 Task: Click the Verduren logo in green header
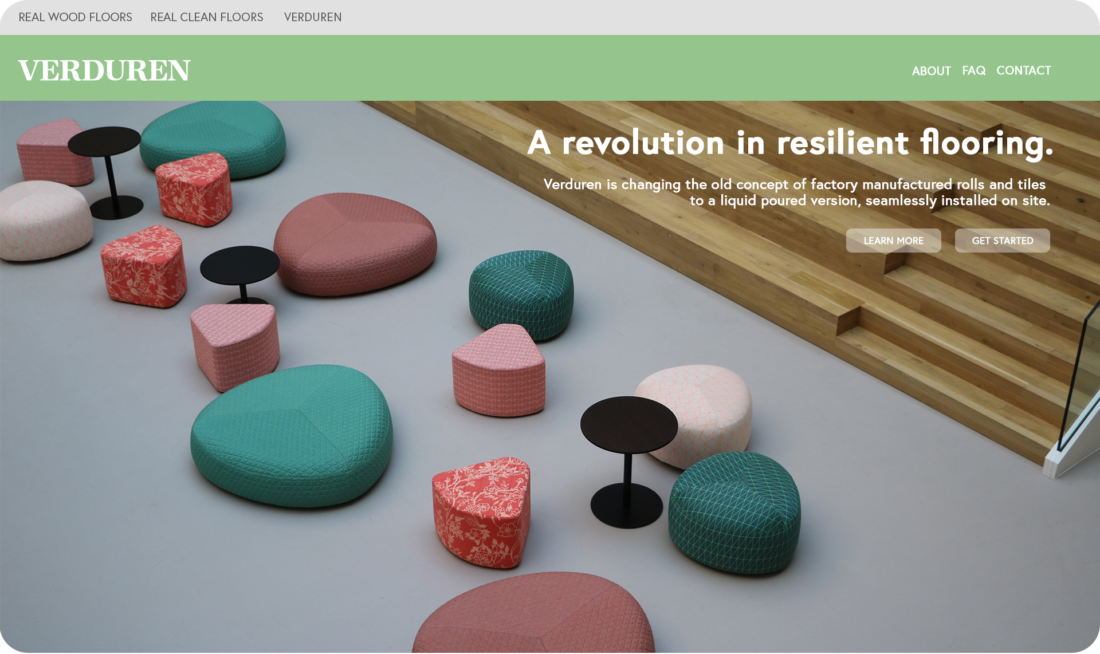tap(104, 70)
